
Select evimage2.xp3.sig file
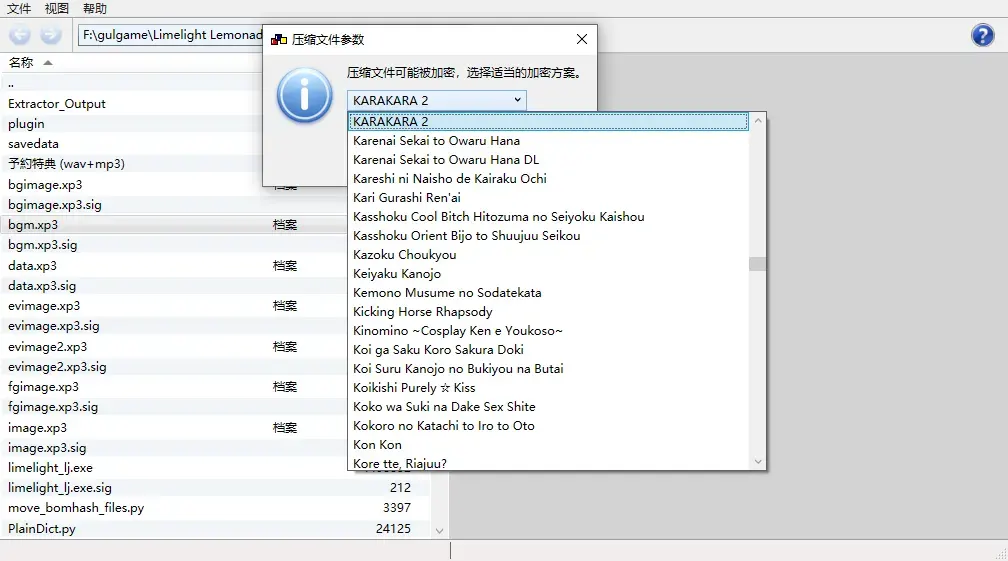click(x=57, y=366)
